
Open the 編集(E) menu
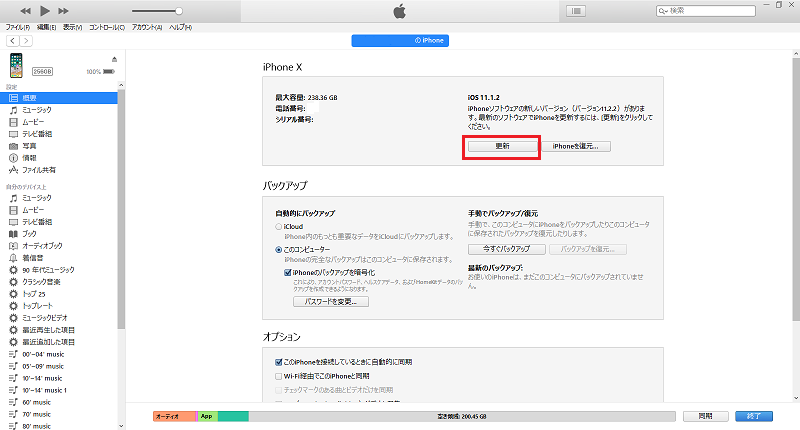point(46,28)
